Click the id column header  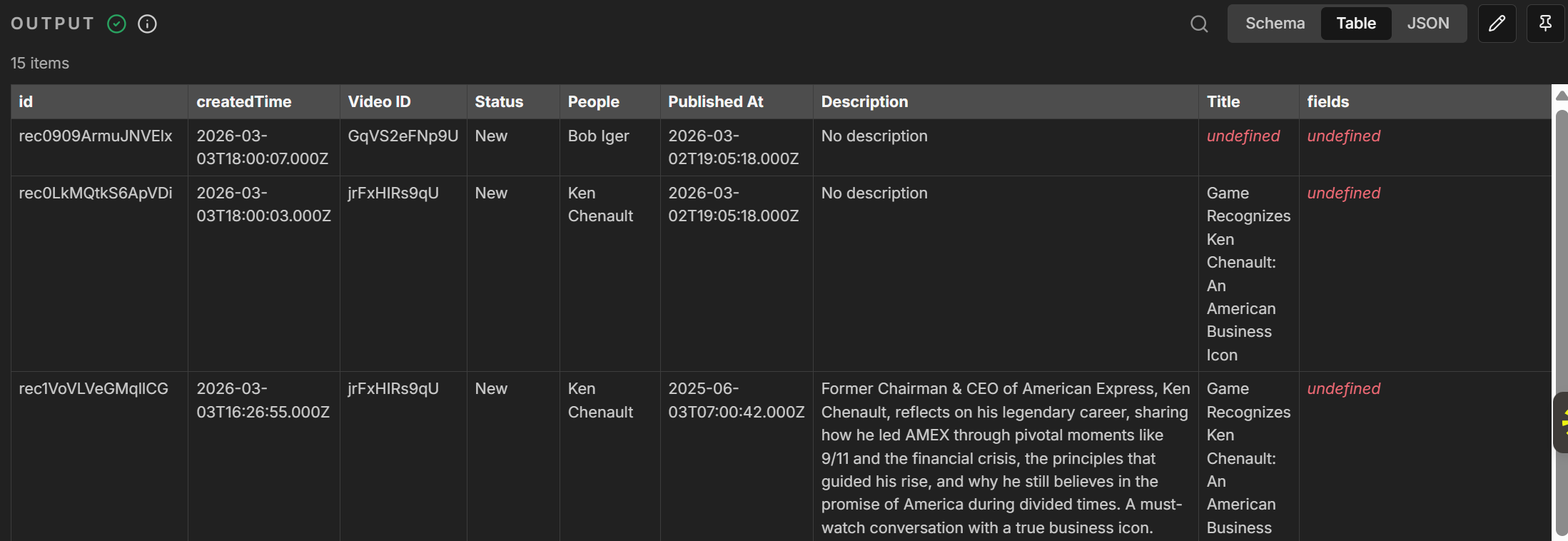pyautogui.click(x=26, y=102)
